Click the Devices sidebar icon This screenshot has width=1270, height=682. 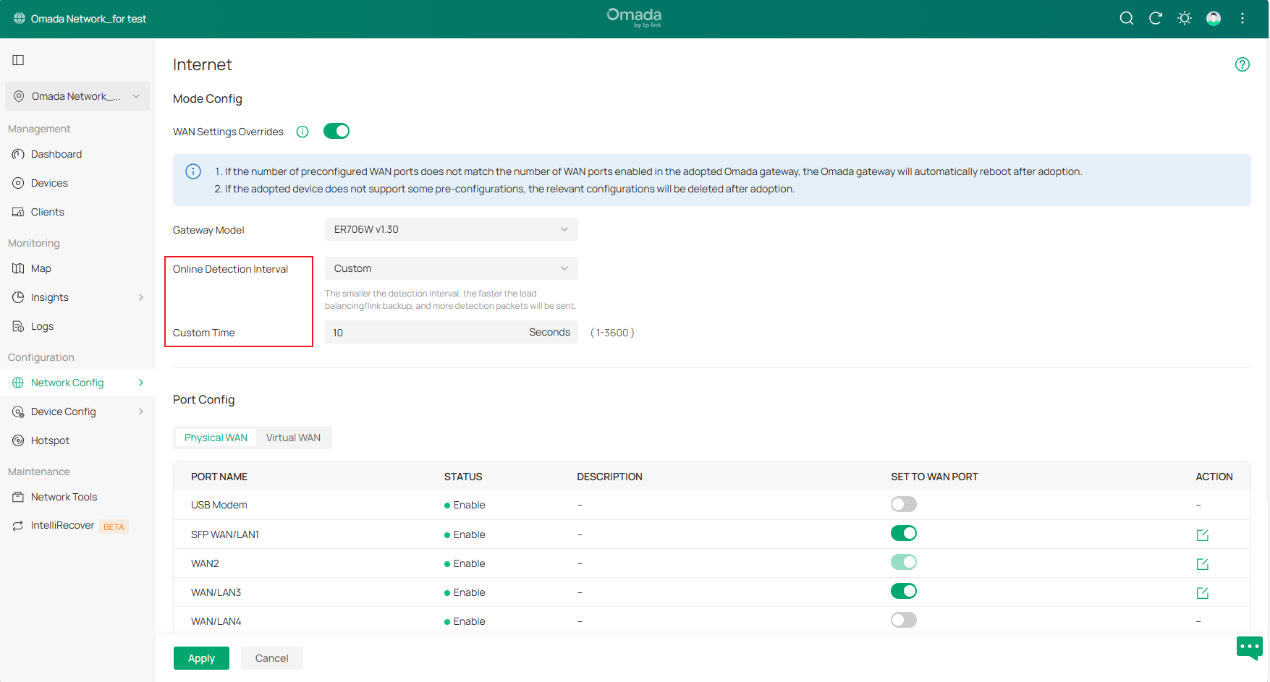click(18, 183)
